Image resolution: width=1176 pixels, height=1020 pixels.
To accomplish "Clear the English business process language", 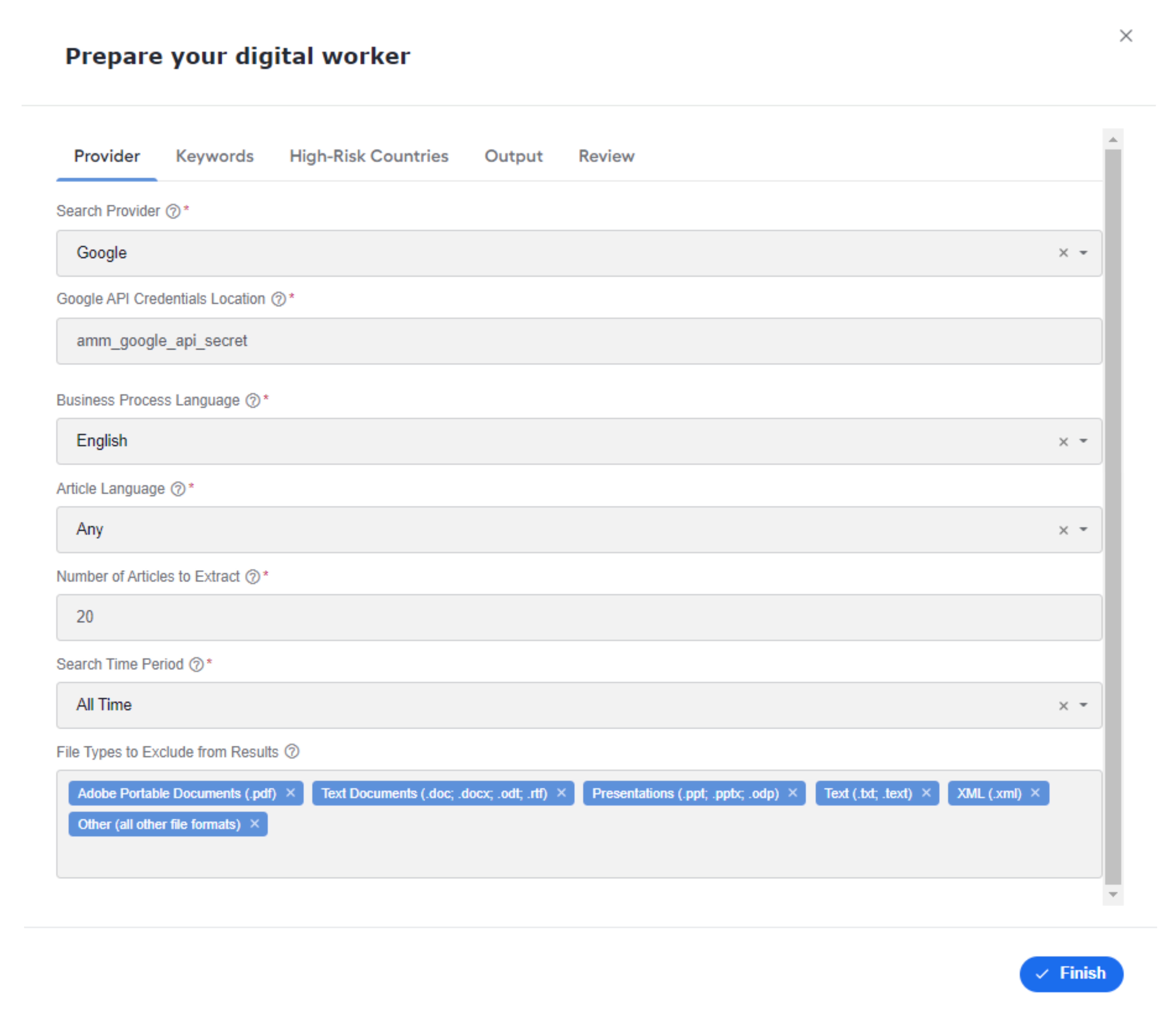I will click(x=1063, y=442).
